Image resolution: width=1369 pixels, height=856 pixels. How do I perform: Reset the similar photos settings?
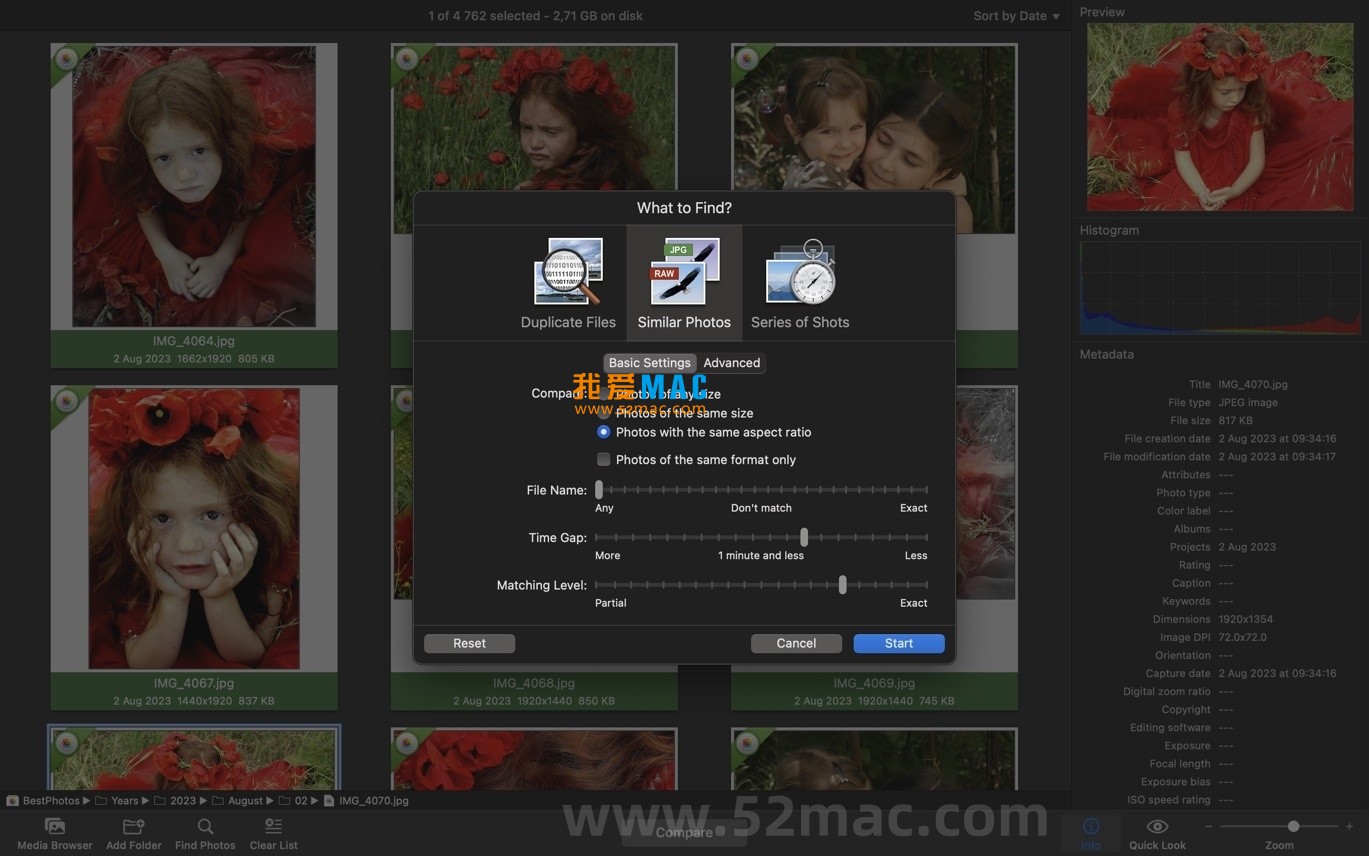469,643
